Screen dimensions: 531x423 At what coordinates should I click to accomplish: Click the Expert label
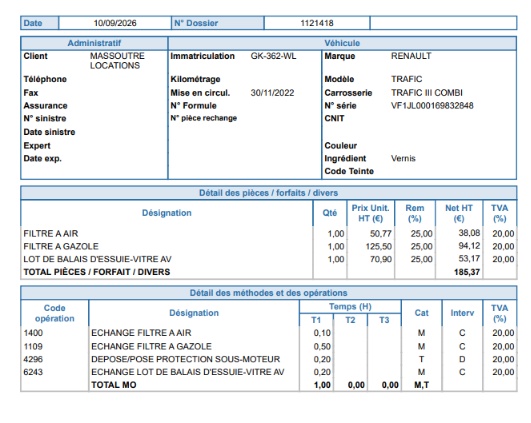tap(37, 146)
